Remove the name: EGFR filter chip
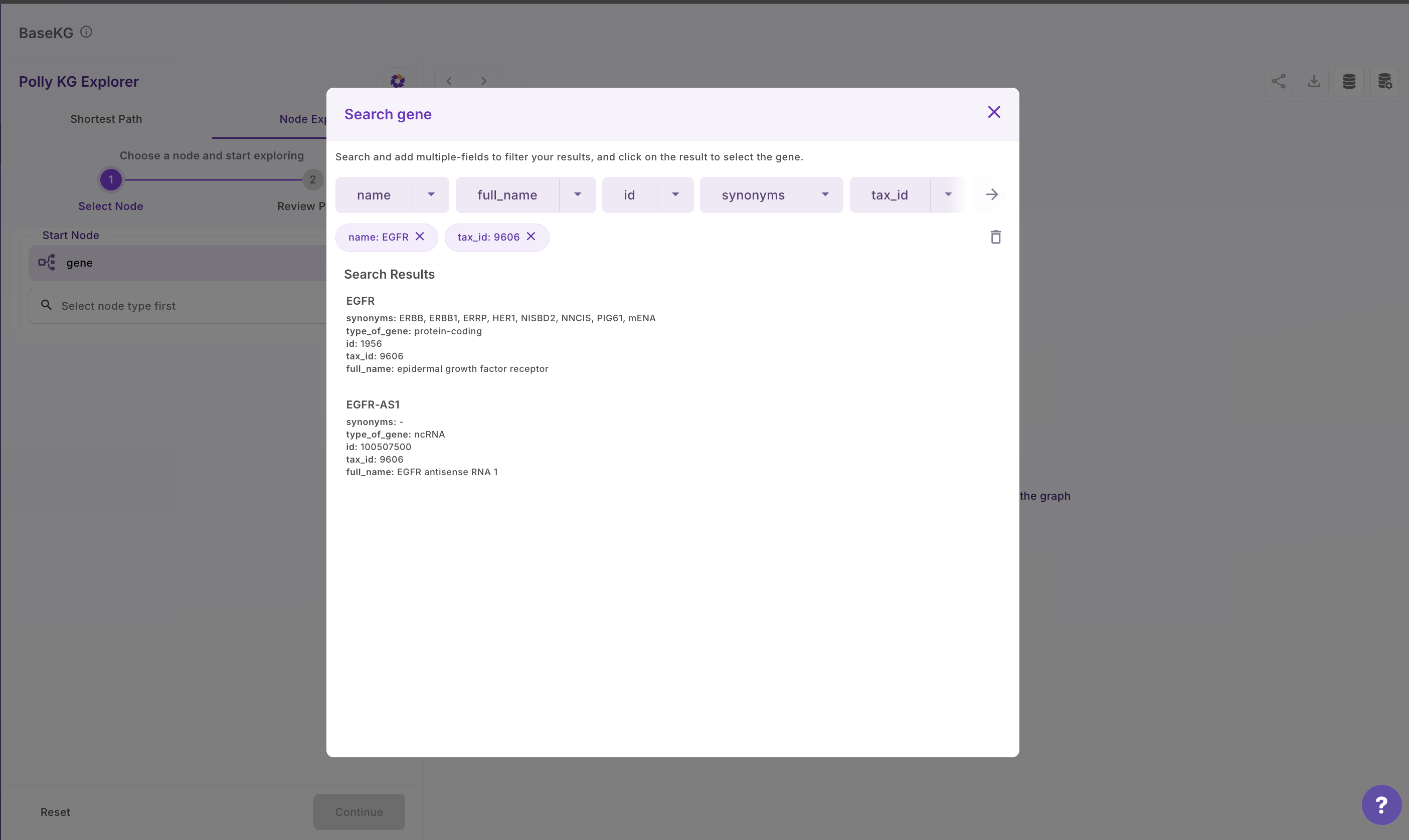 click(x=420, y=236)
